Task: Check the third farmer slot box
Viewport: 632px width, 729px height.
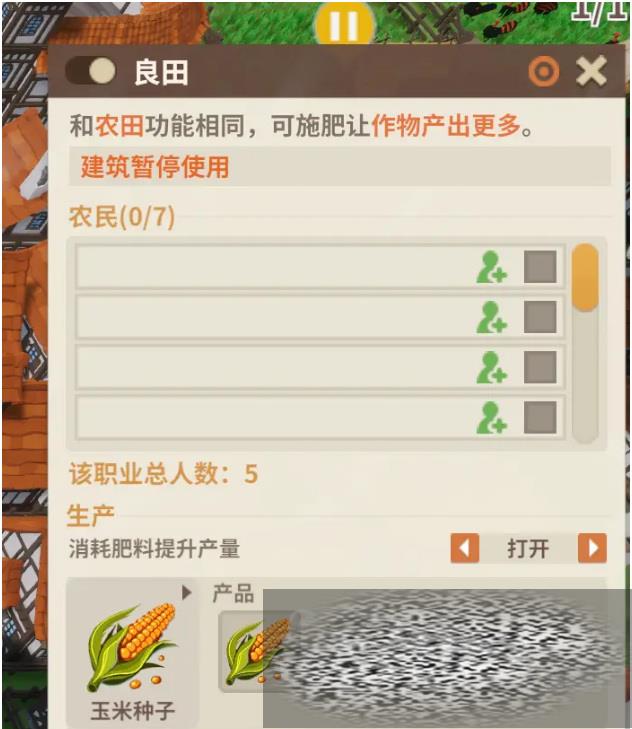Action: pos(540,367)
